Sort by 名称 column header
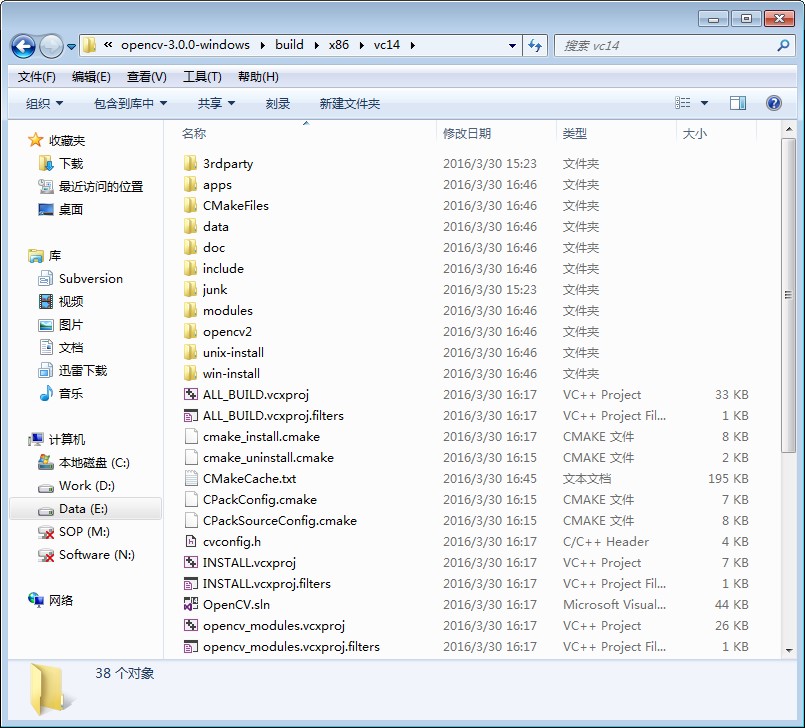Viewport: 805px width, 728px height. 194,133
